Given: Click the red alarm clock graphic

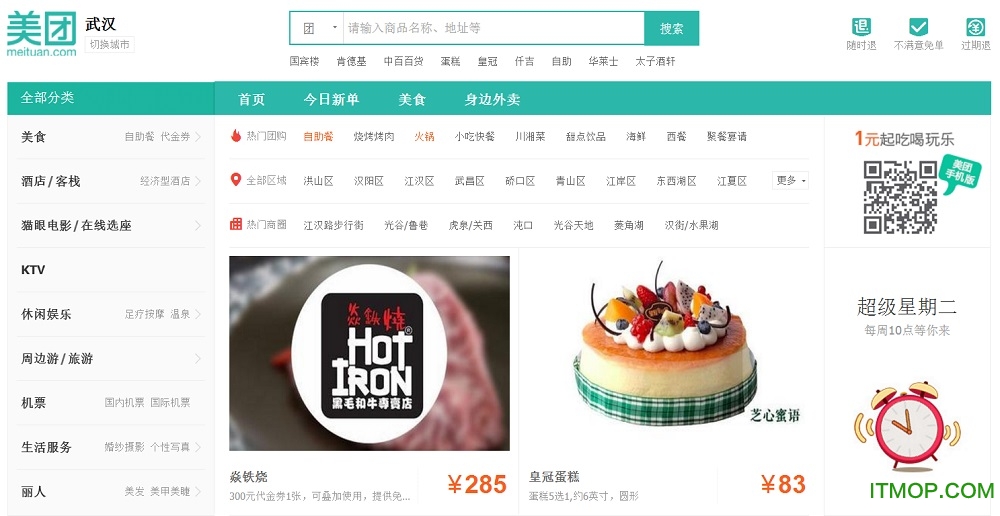Looking at the screenshot, I should pos(908,423).
